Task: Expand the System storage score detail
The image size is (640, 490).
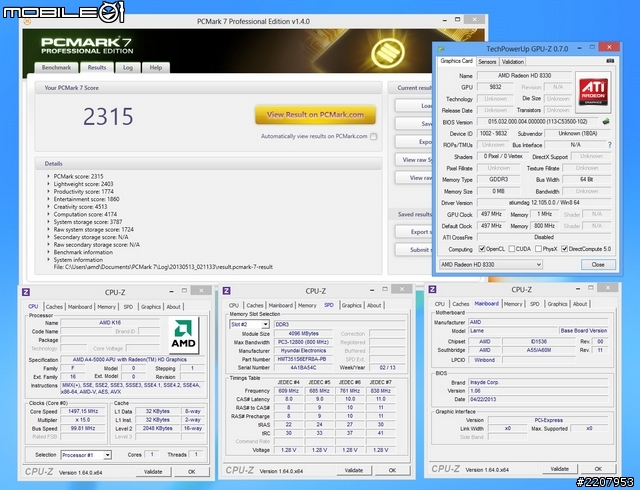Action: coord(49,222)
